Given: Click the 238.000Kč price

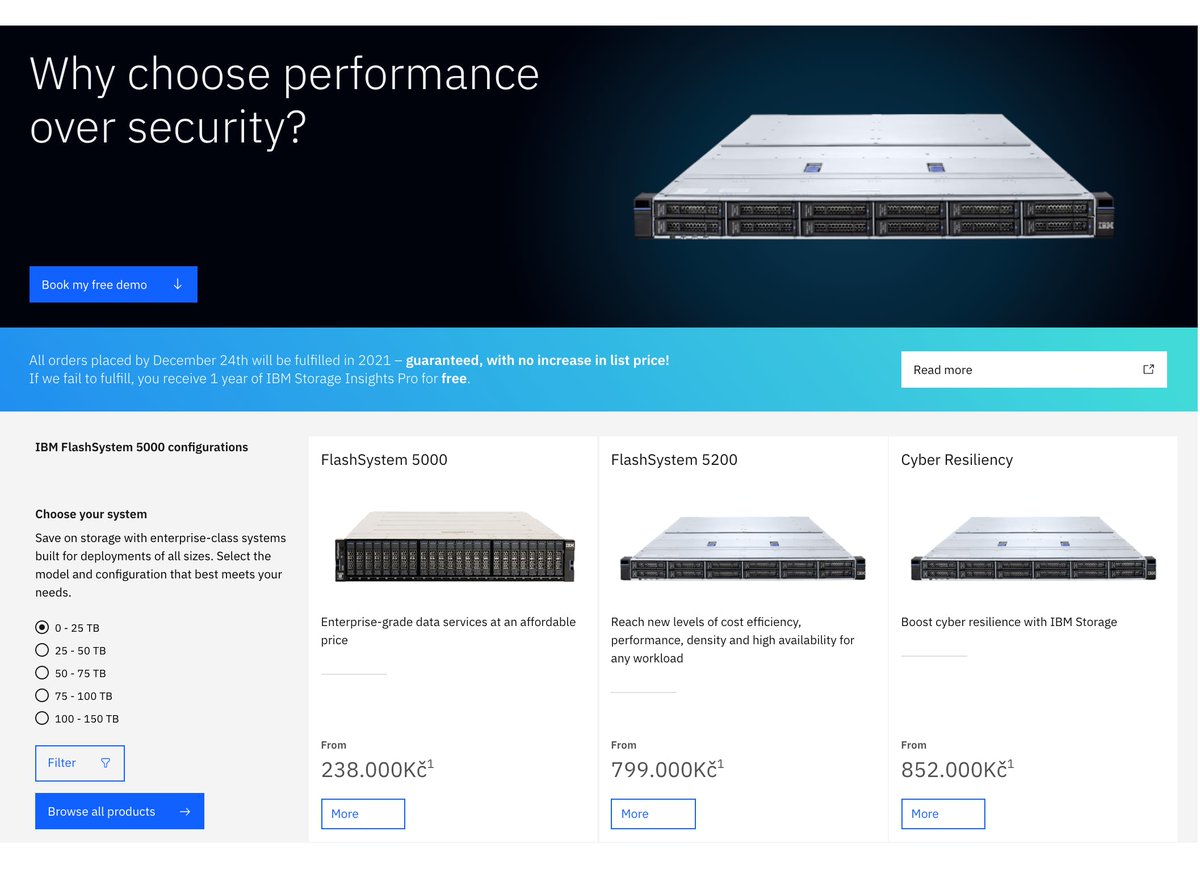Looking at the screenshot, I should click(377, 769).
